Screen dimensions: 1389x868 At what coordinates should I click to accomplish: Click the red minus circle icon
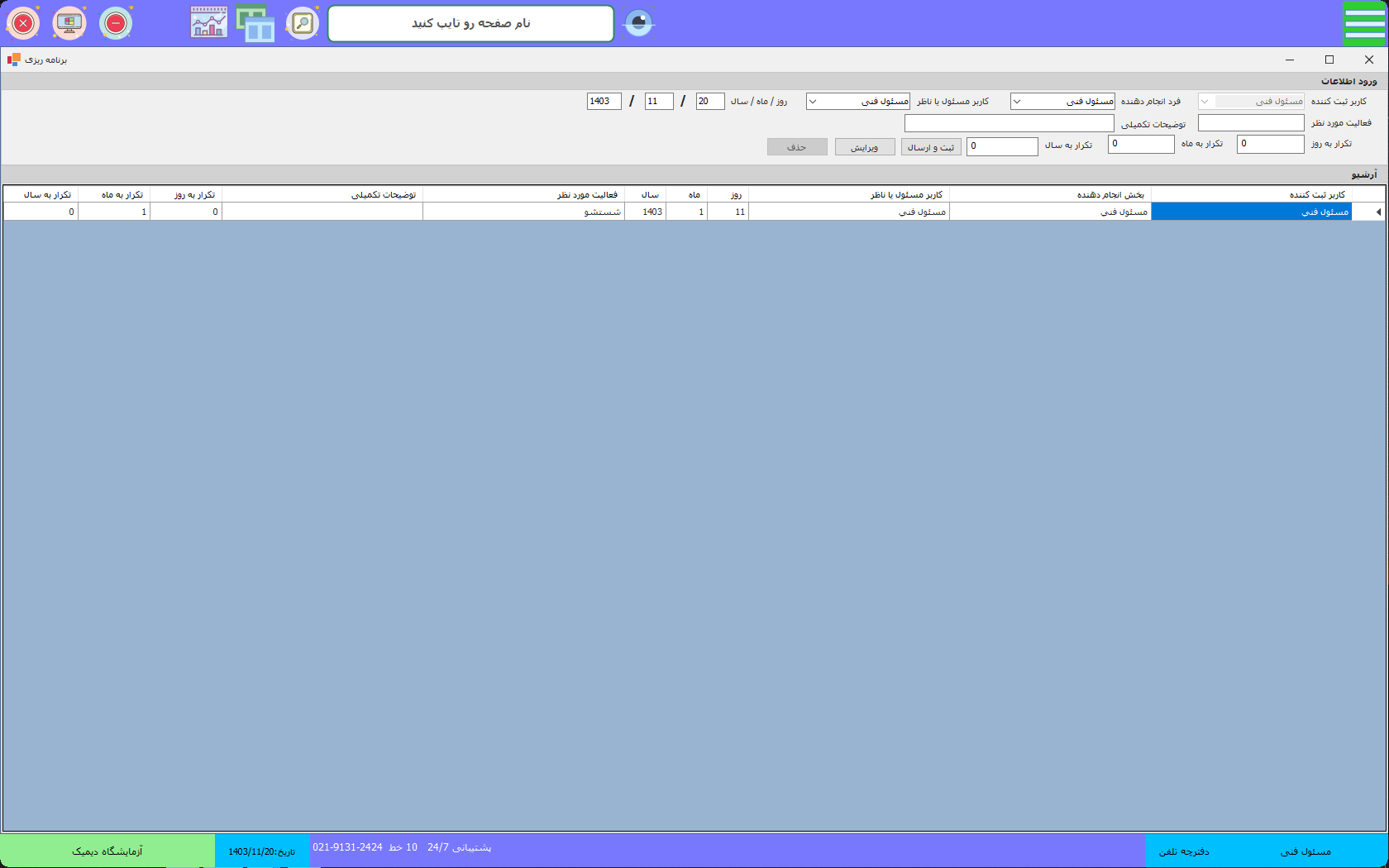tap(116, 24)
